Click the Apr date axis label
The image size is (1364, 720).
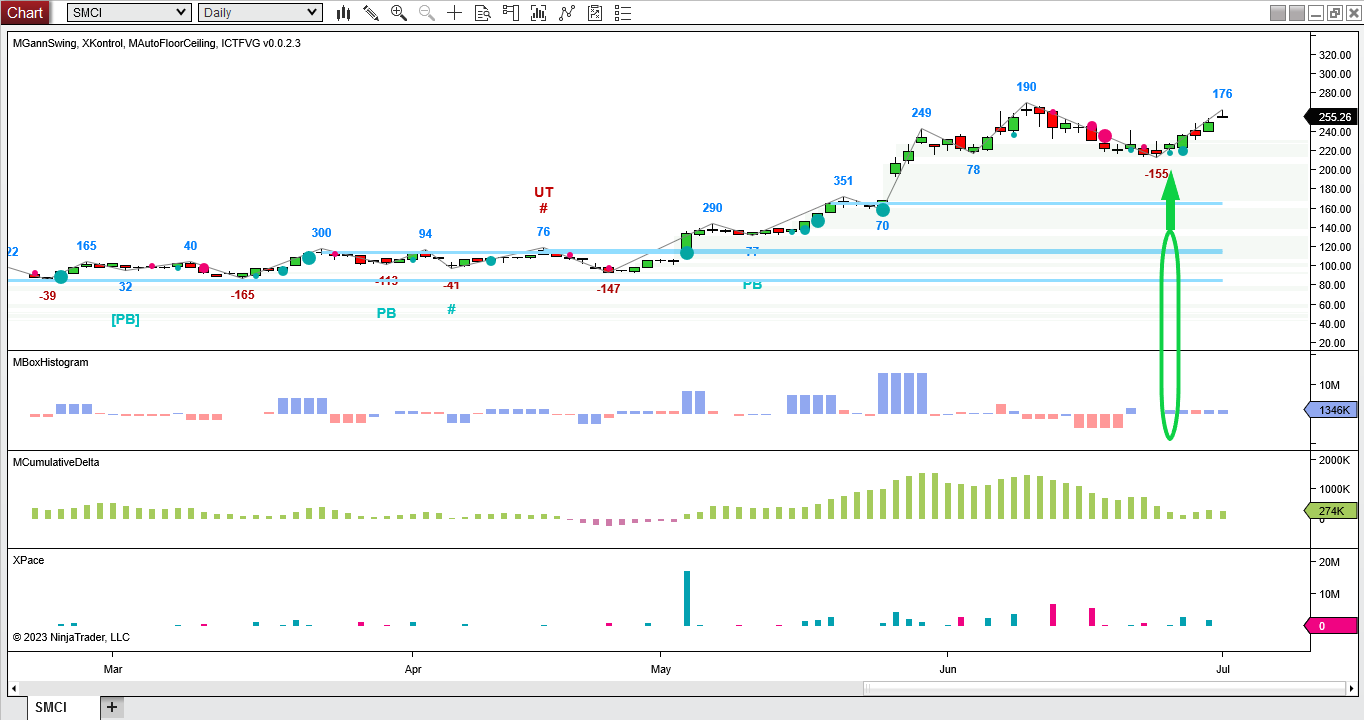[412, 667]
